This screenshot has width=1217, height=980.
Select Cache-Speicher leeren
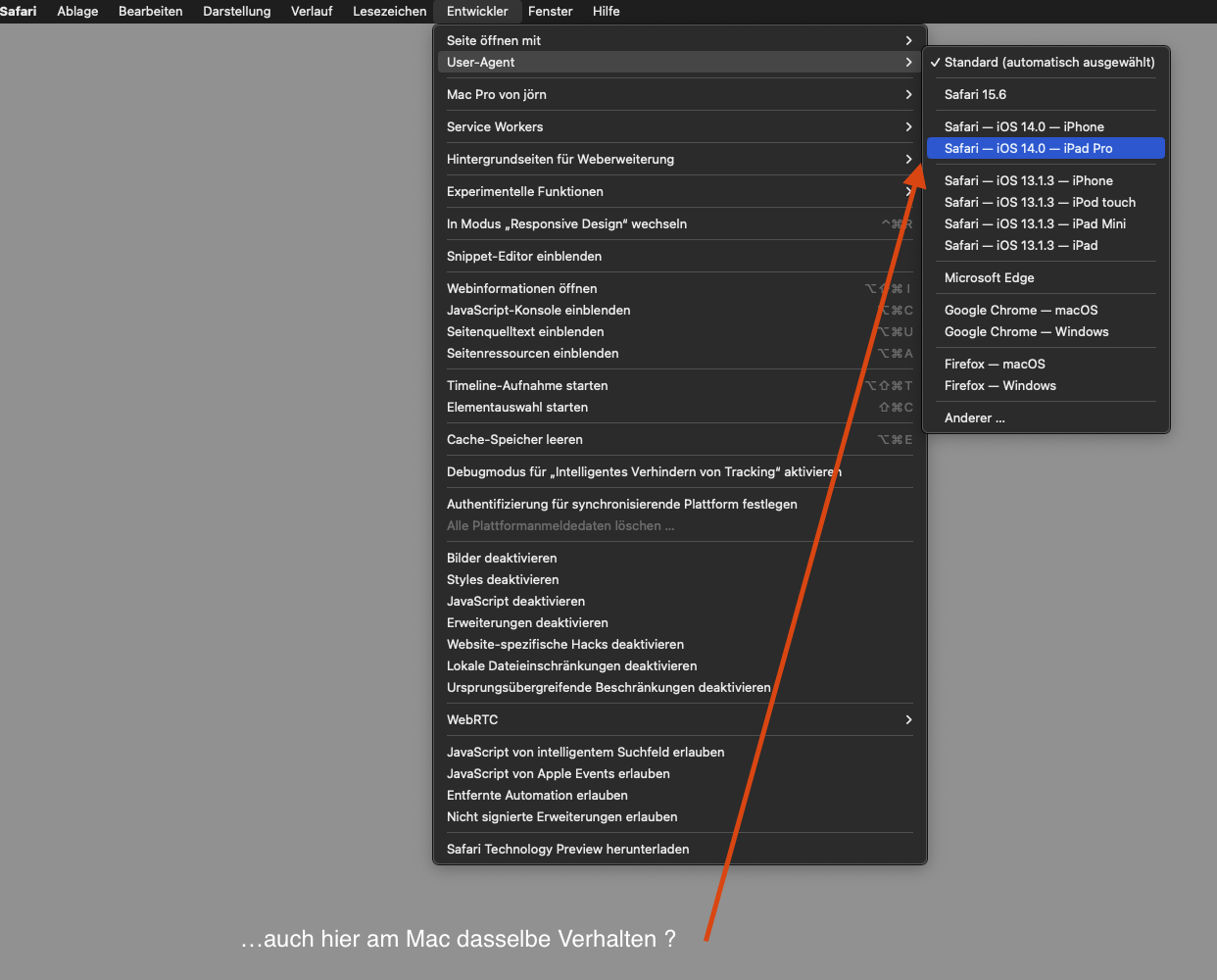coord(680,439)
